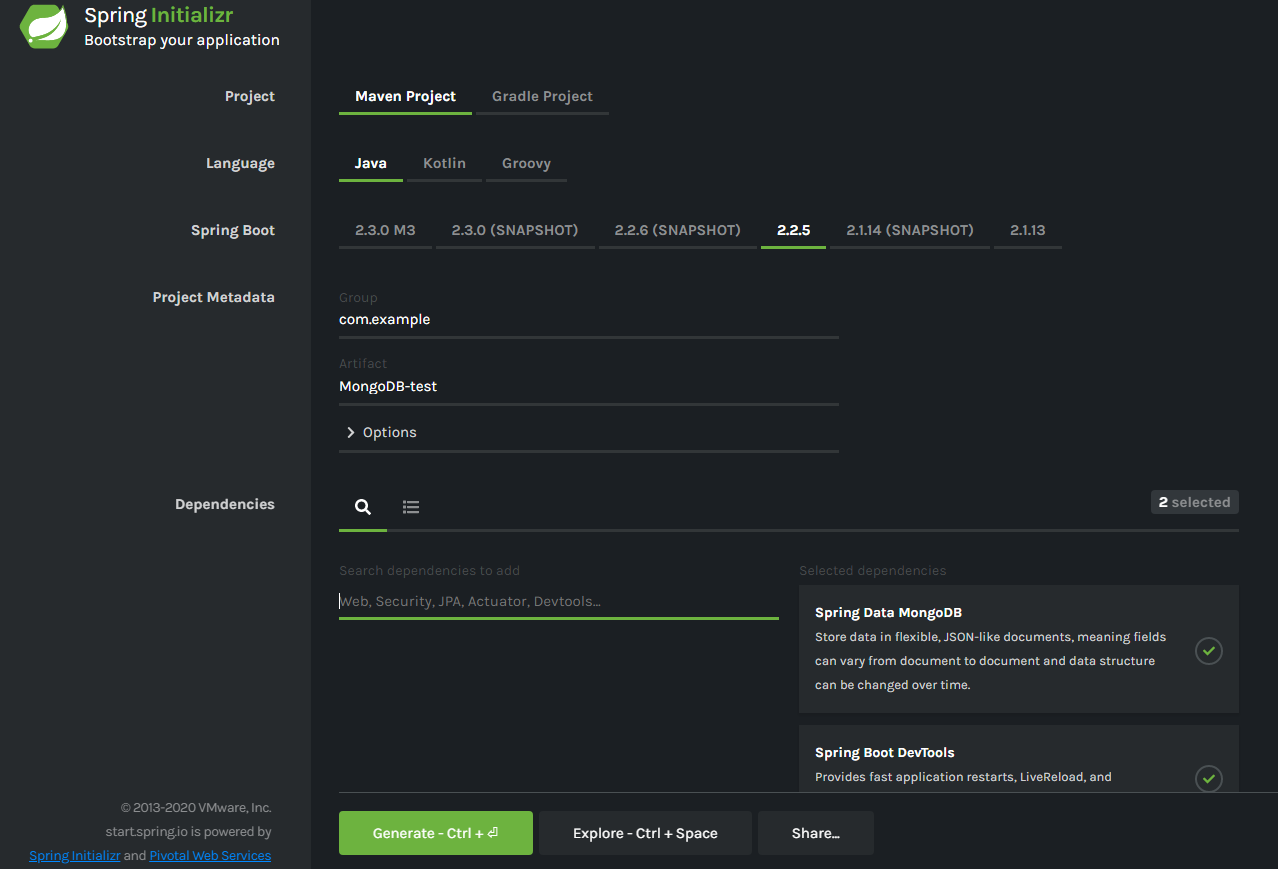The width and height of the screenshot is (1278, 869).
Task: Remove Spring Boot DevTools via its checkmark
Action: point(1209,777)
